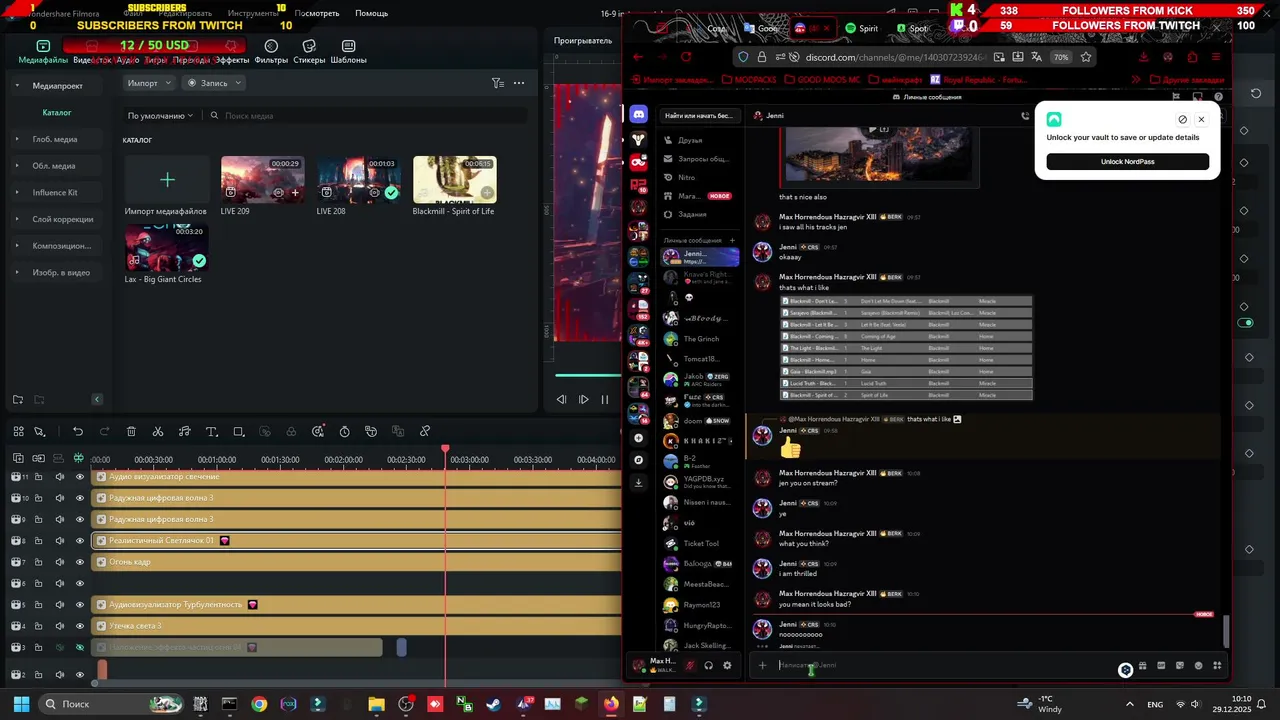Click the Windows Start button
Viewport: 1280px width, 720px height.
(x=21, y=704)
